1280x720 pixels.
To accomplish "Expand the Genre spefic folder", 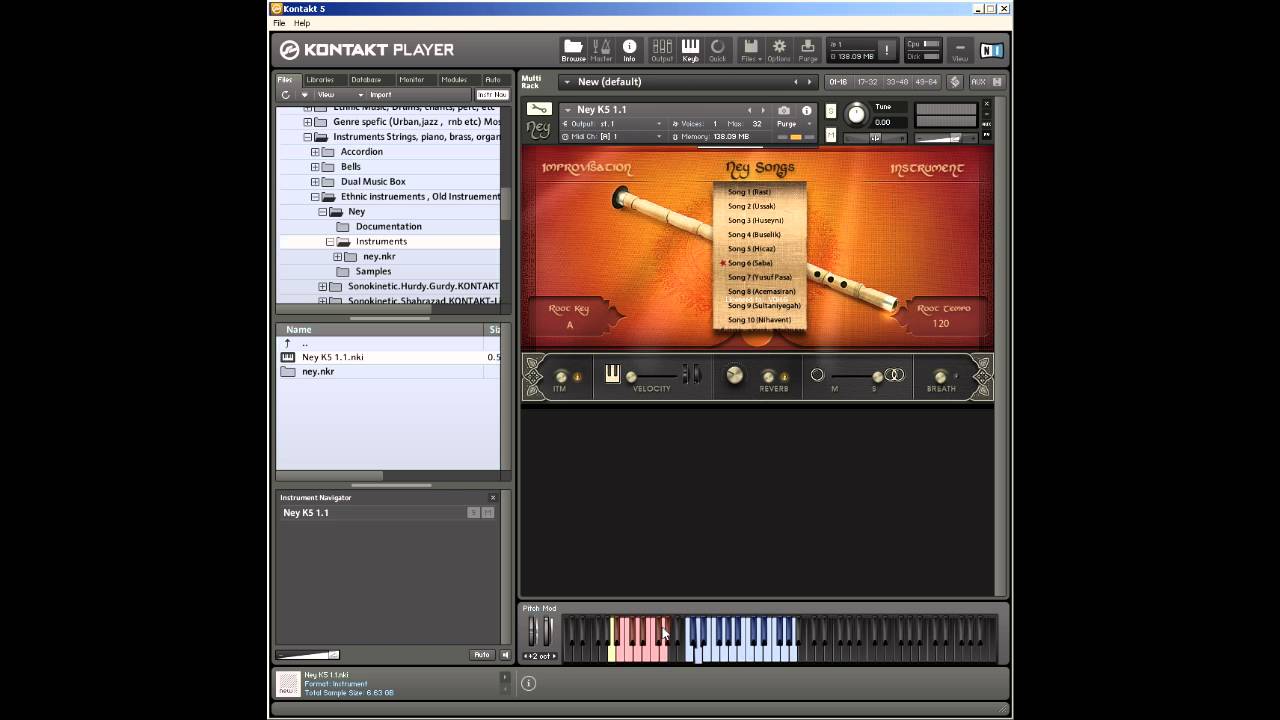I will (x=308, y=122).
